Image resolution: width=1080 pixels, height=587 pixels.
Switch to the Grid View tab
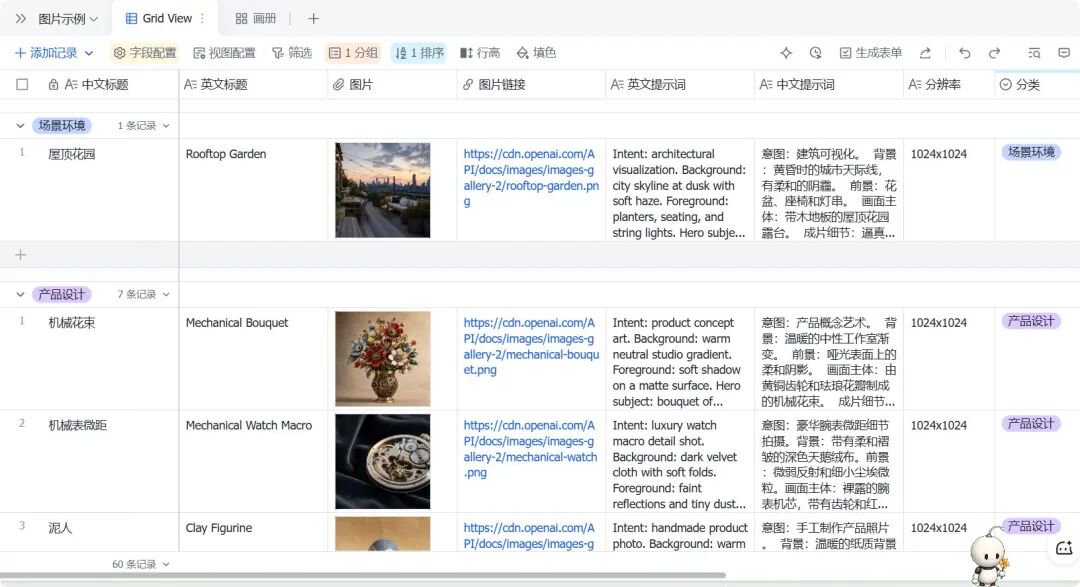point(158,19)
